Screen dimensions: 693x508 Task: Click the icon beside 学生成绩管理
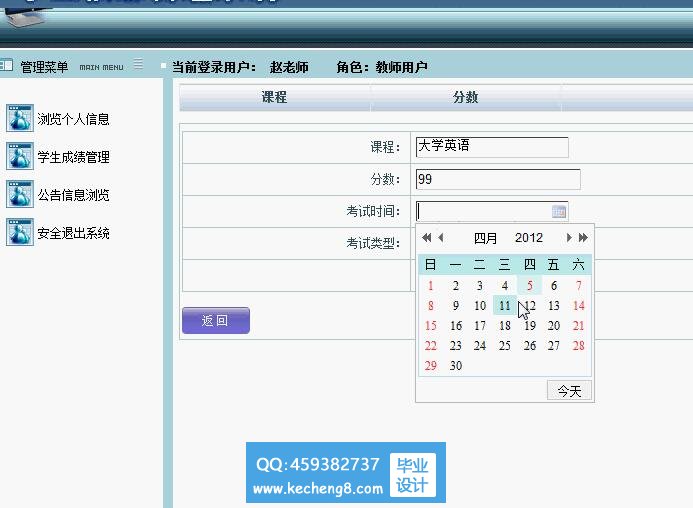point(20,156)
